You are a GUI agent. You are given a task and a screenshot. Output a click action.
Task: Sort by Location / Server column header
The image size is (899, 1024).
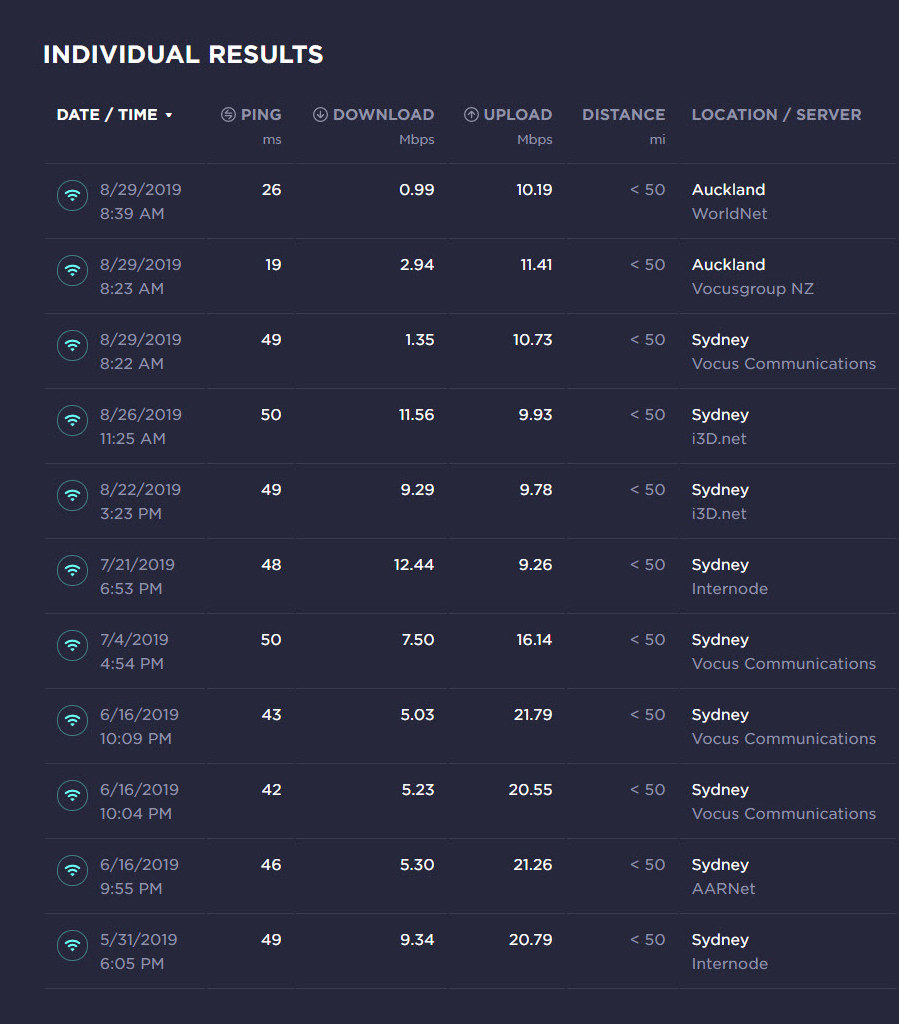(x=776, y=114)
